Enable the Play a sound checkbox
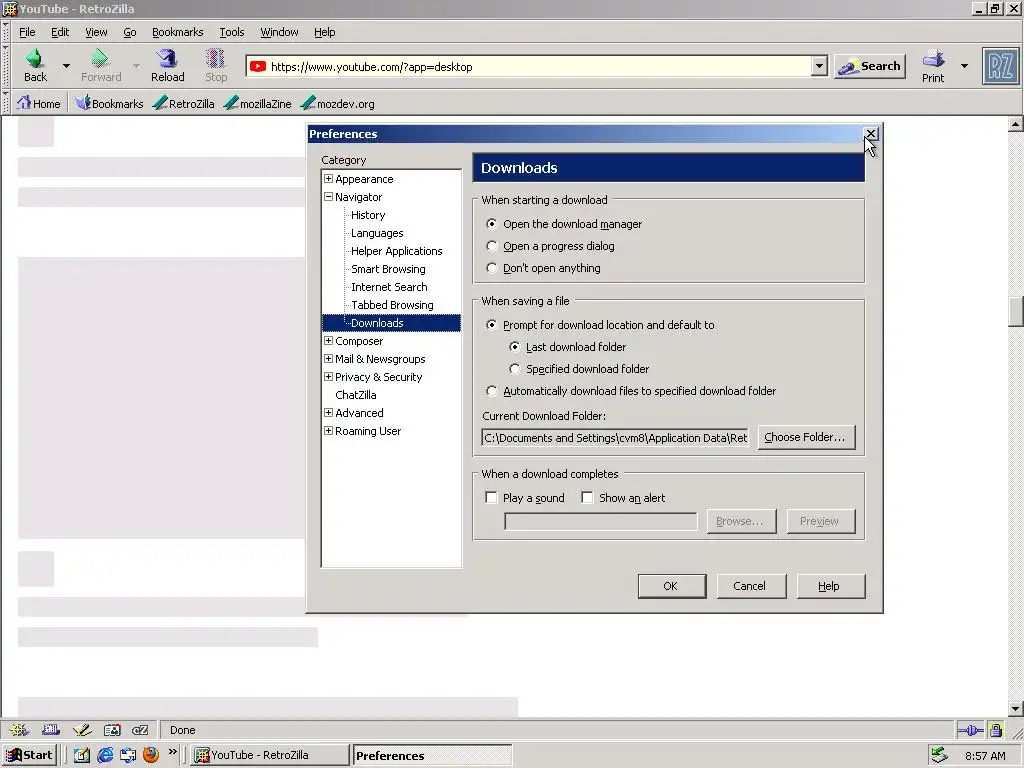This screenshot has height=768, width=1024. [491, 498]
